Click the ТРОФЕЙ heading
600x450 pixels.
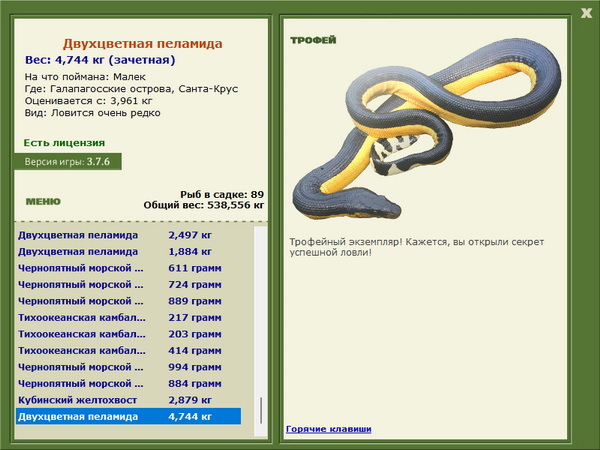[x=313, y=40]
